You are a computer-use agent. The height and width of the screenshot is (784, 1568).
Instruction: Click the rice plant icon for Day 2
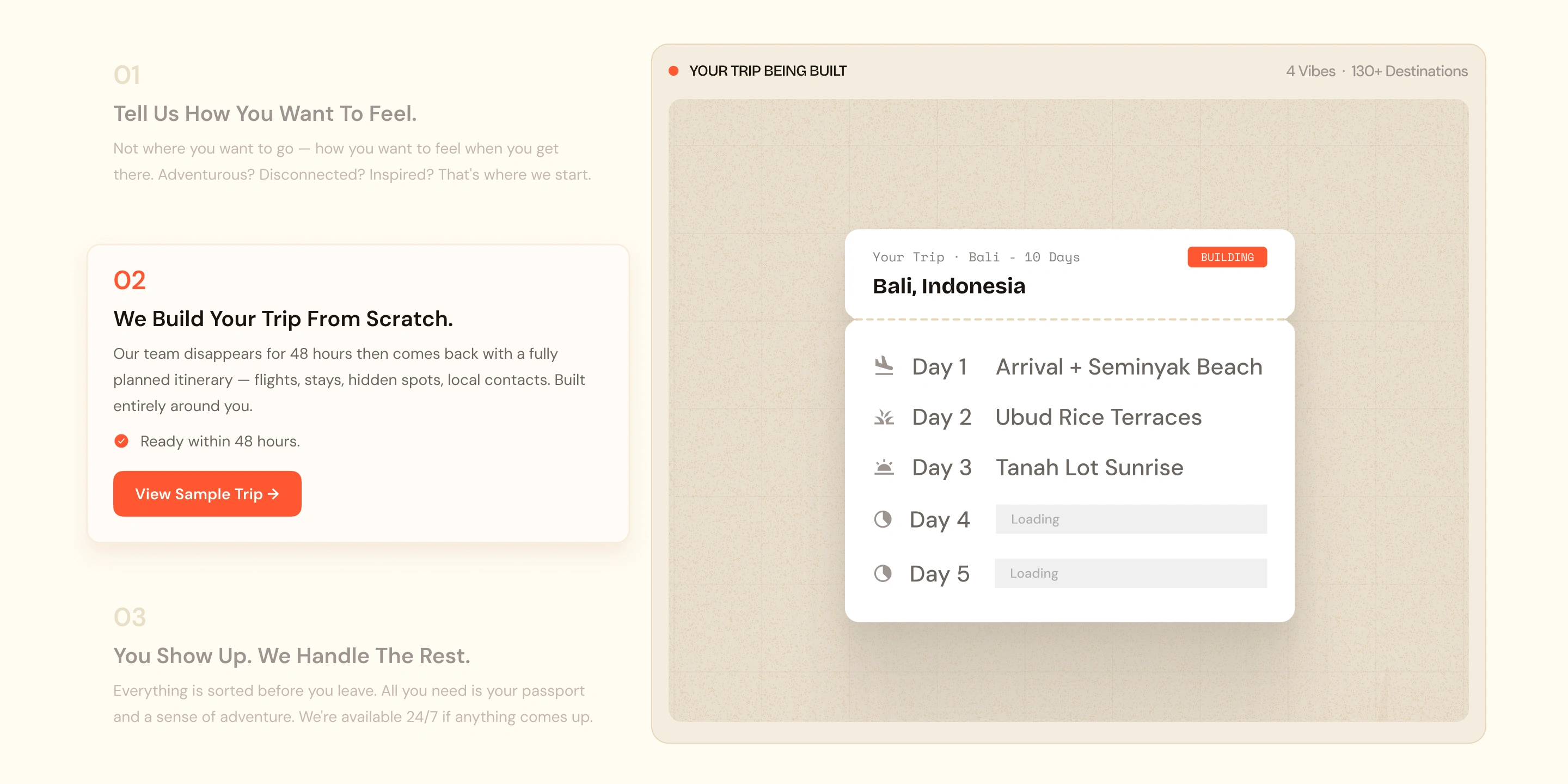(x=884, y=417)
